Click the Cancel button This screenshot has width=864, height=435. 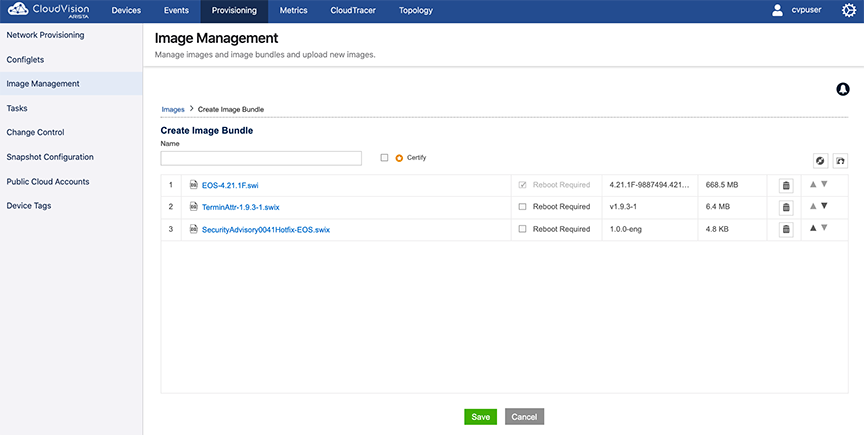(525, 417)
